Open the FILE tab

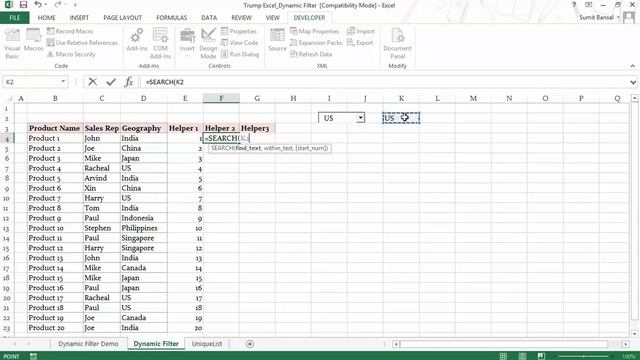click(x=14, y=18)
